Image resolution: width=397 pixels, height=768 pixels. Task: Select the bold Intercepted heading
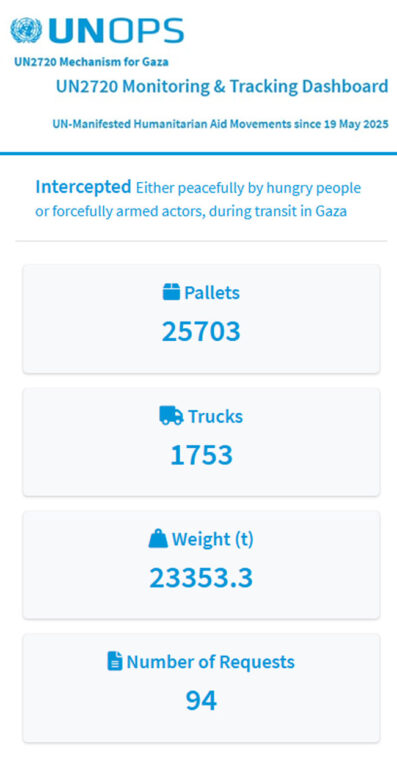coord(83,187)
